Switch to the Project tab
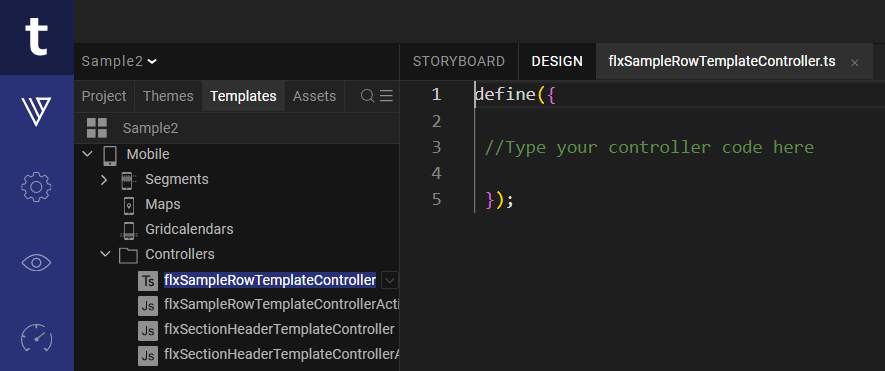This screenshot has width=885, height=371. (x=104, y=96)
